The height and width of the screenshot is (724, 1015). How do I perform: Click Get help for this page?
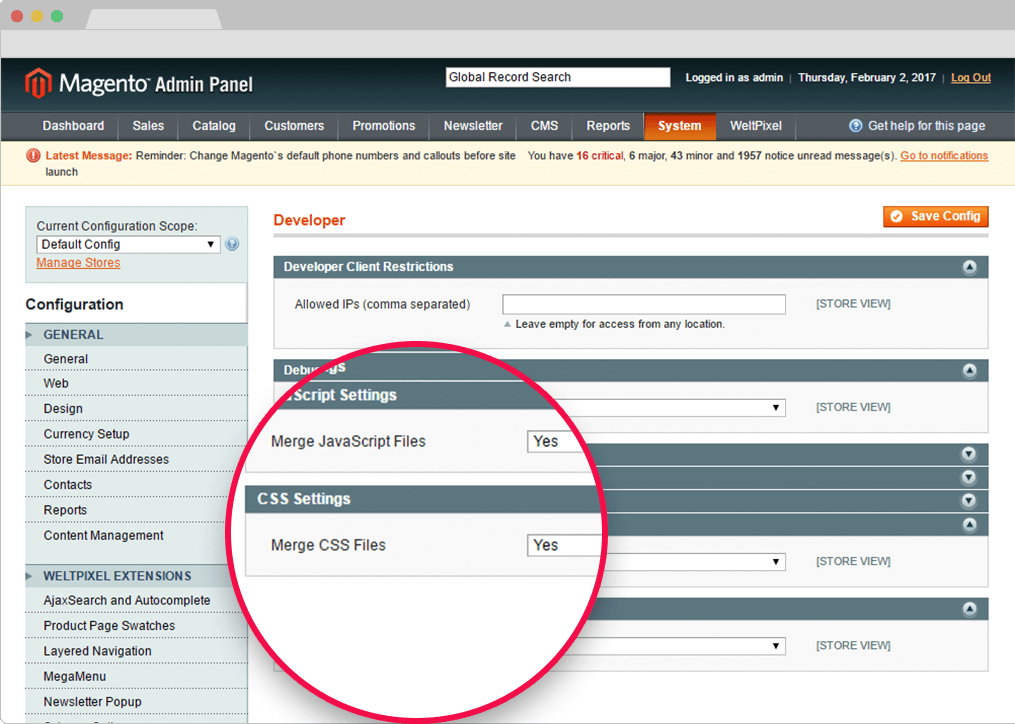pyautogui.click(x=926, y=126)
